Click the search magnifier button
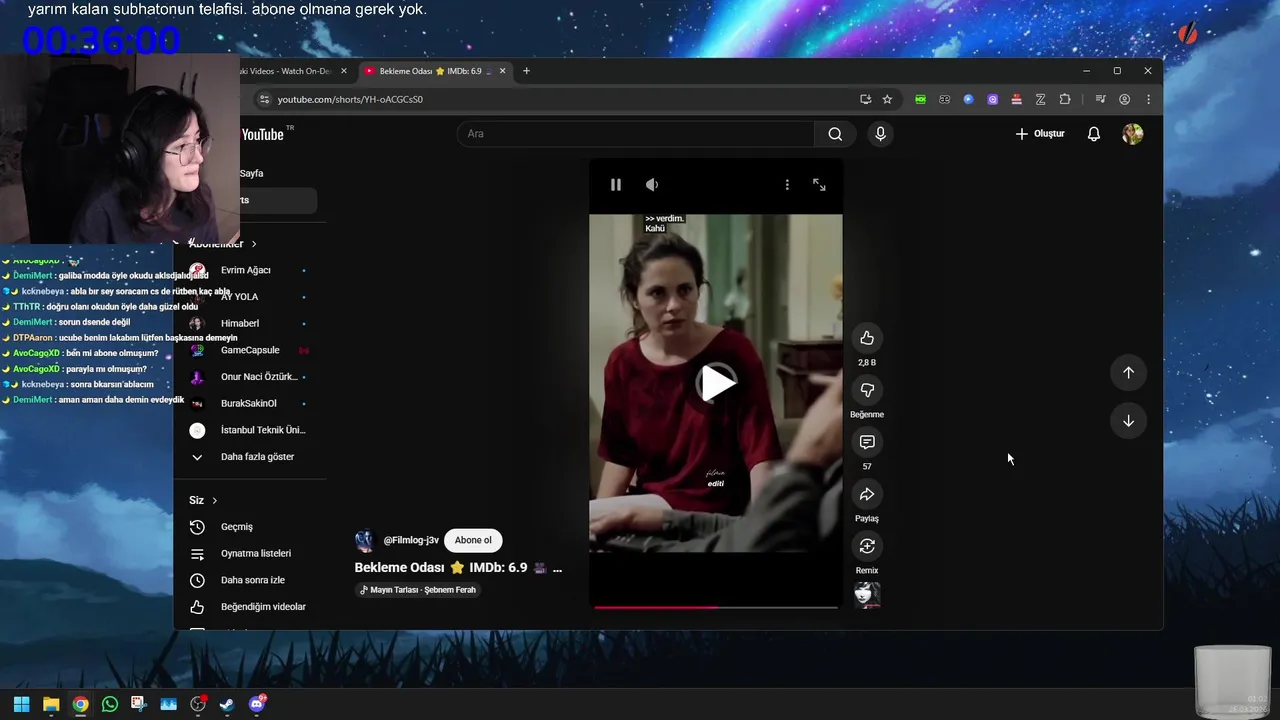 pos(835,134)
